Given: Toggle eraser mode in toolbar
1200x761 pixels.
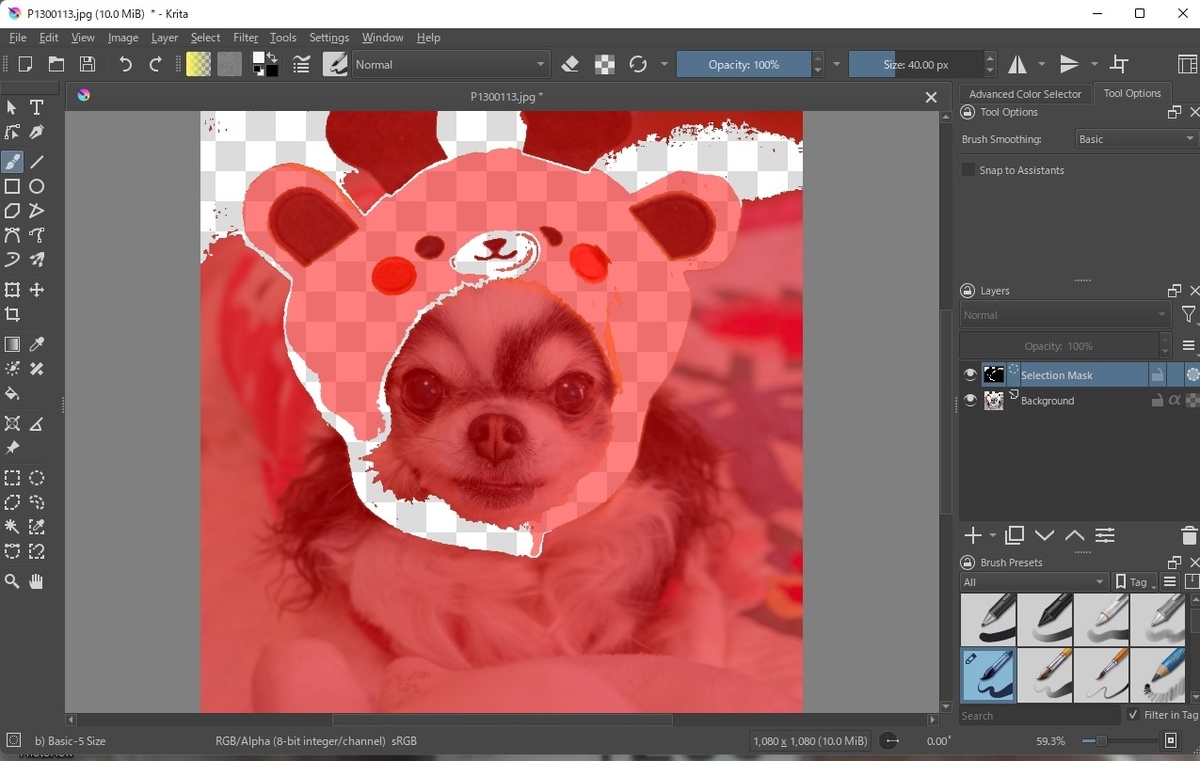Looking at the screenshot, I should click(x=570, y=64).
